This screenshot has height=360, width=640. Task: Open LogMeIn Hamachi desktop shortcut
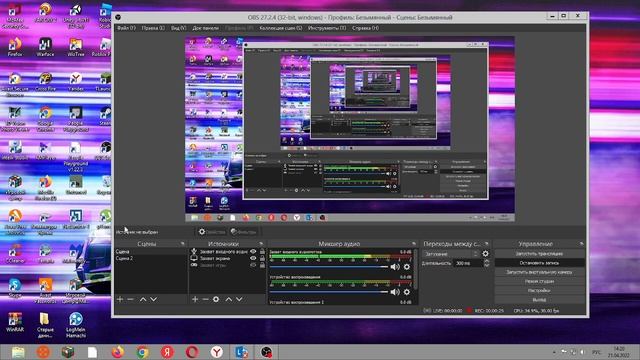pyautogui.click(x=76, y=325)
